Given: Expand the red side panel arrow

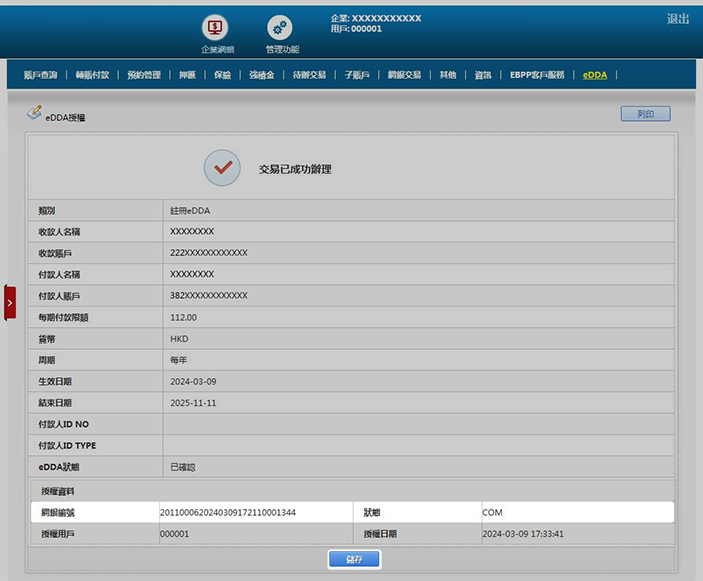Looking at the screenshot, I should pos(10,301).
